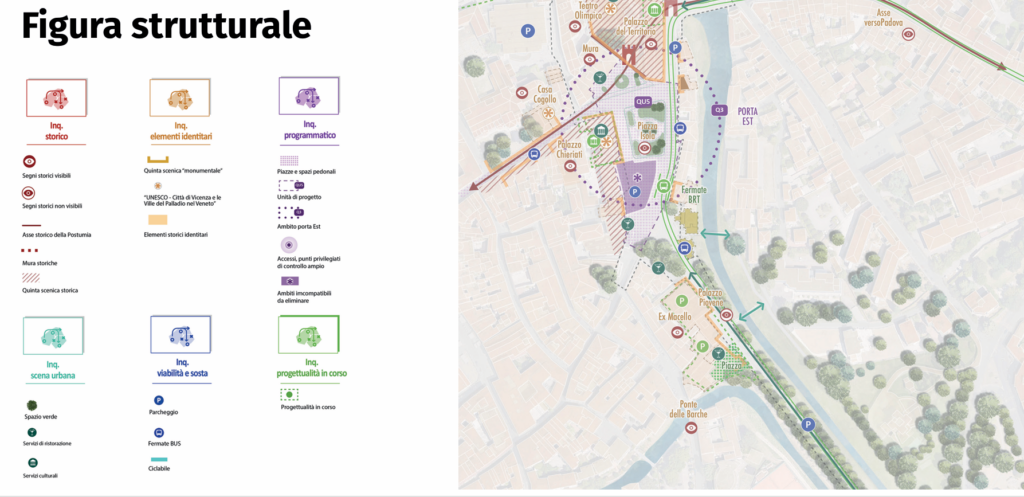
Task: Select the green Inq. progettualità in corso icon
Action: [x=309, y=336]
